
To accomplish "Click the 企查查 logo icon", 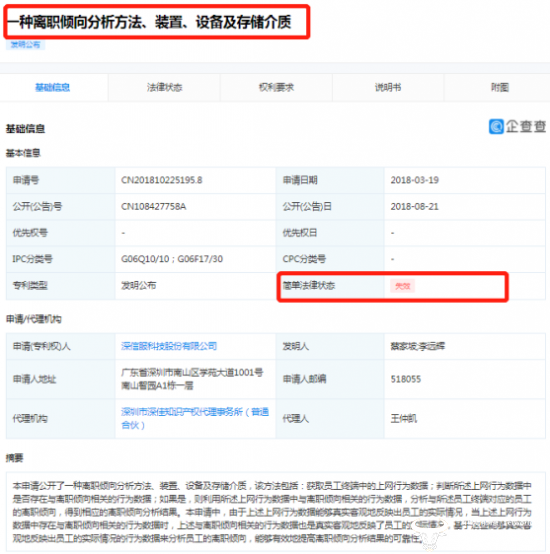I will pyautogui.click(x=496, y=126).
